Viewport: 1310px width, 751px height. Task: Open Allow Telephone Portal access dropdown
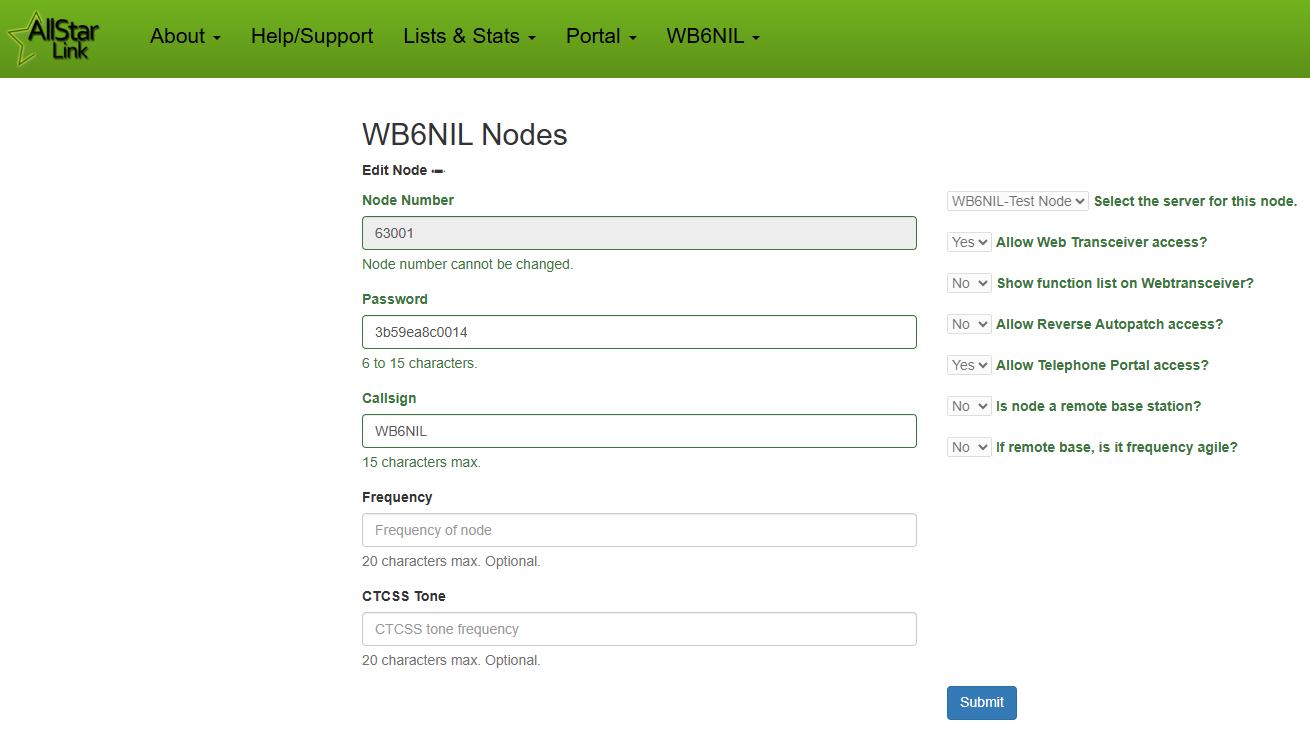click(x=969, y=365)
